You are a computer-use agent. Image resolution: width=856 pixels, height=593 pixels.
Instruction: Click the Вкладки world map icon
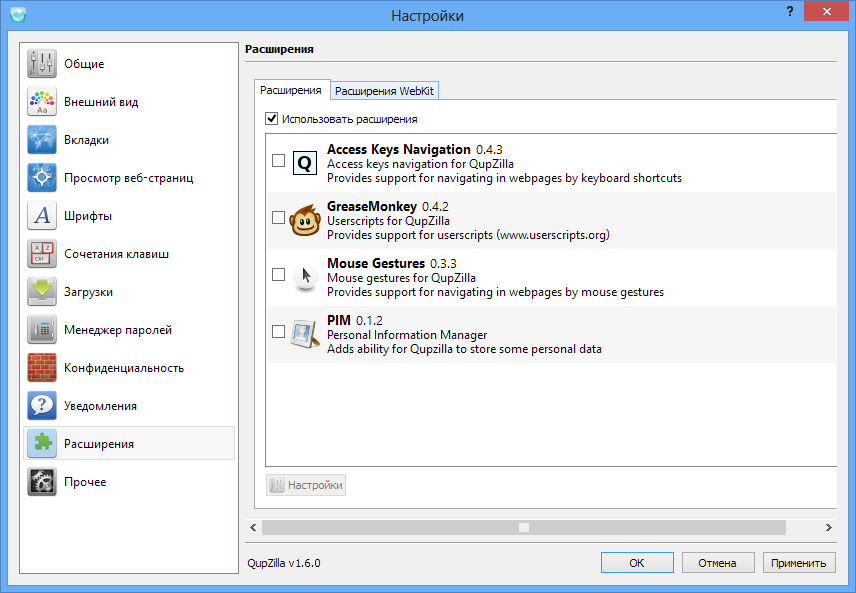pyautogui.click(x=41, y=140)
